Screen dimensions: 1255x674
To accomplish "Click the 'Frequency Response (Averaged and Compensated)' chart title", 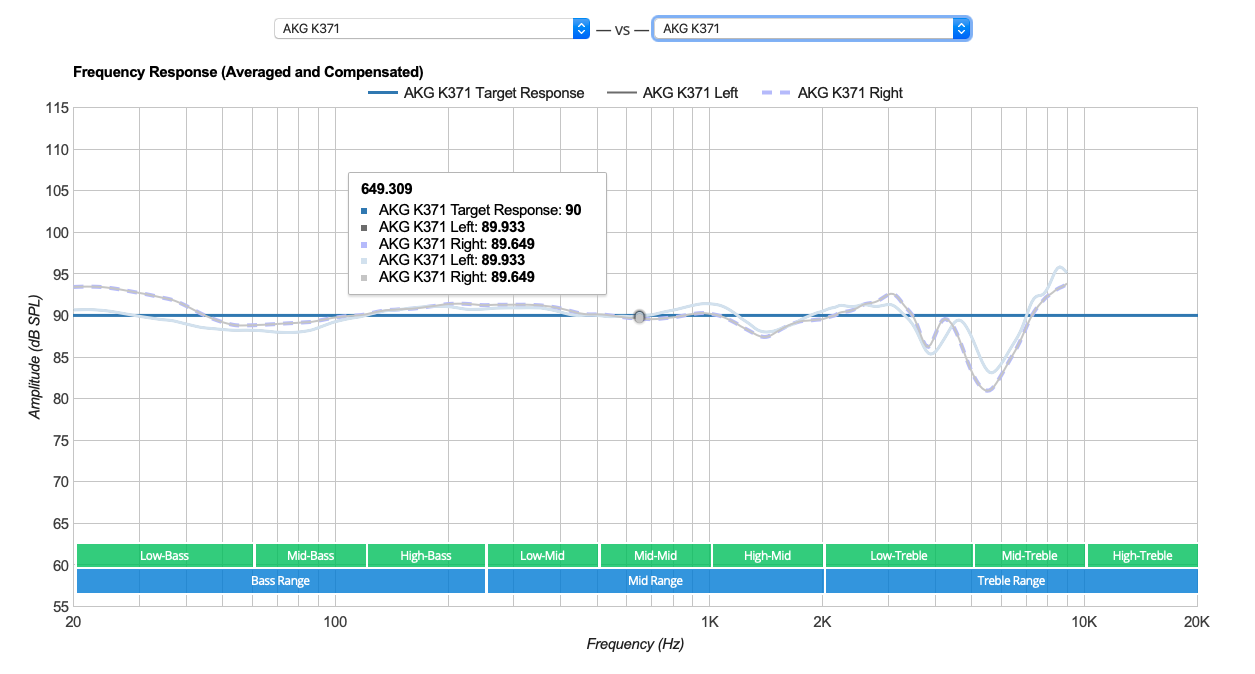I will 248,72.
